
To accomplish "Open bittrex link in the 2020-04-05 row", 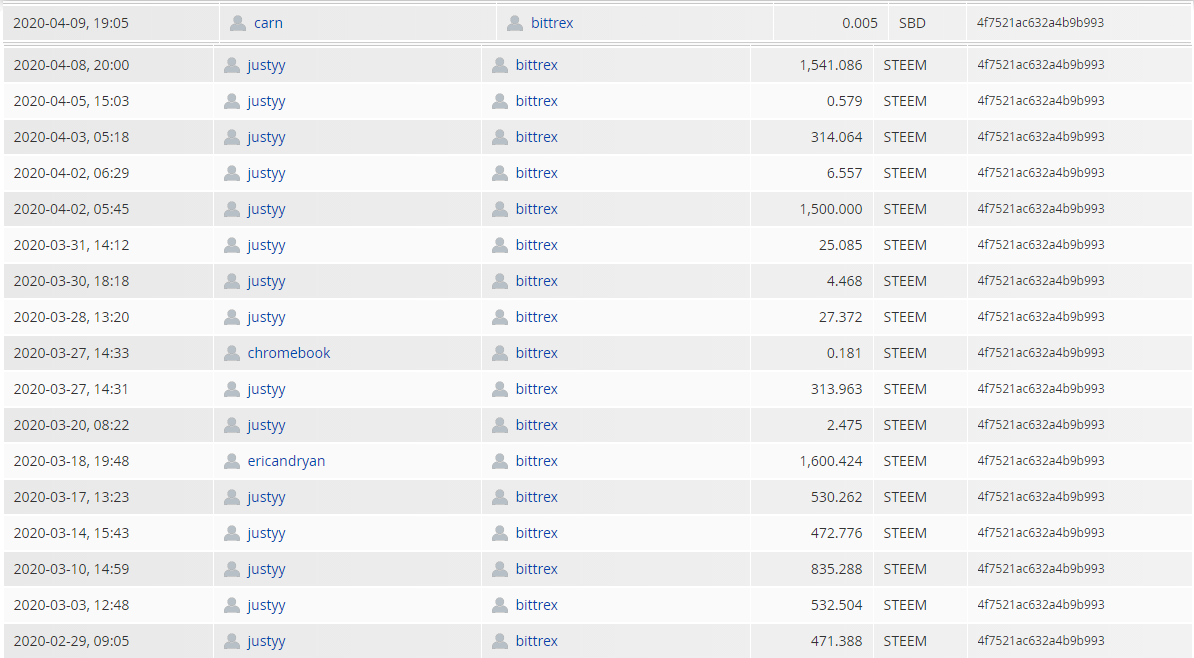I will tap(537, 101).
